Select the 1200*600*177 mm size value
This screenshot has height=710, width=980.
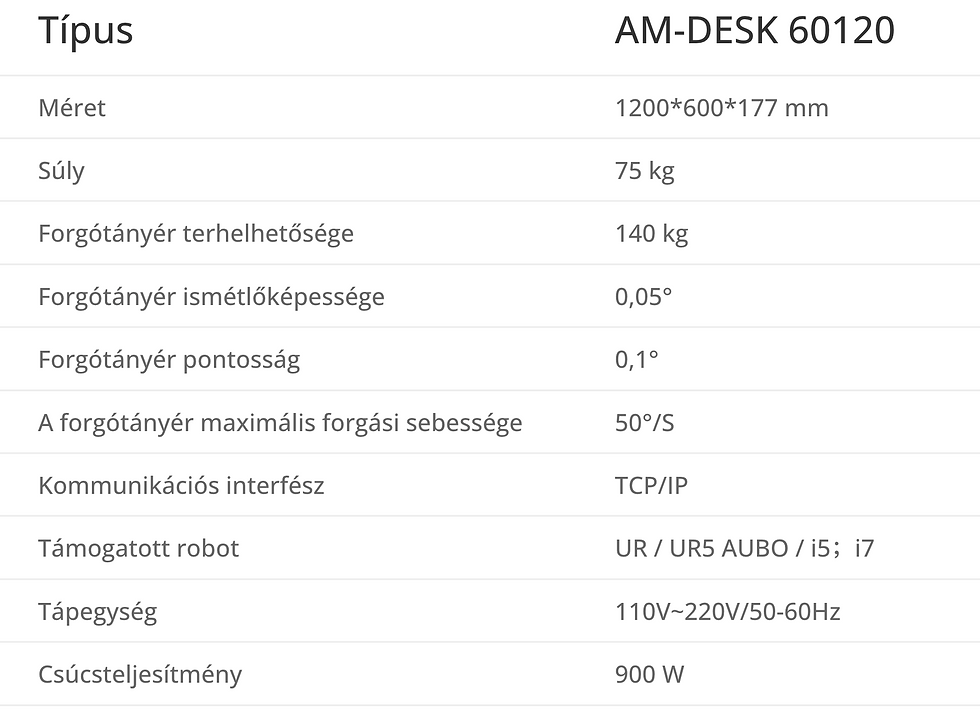[721, 108]
